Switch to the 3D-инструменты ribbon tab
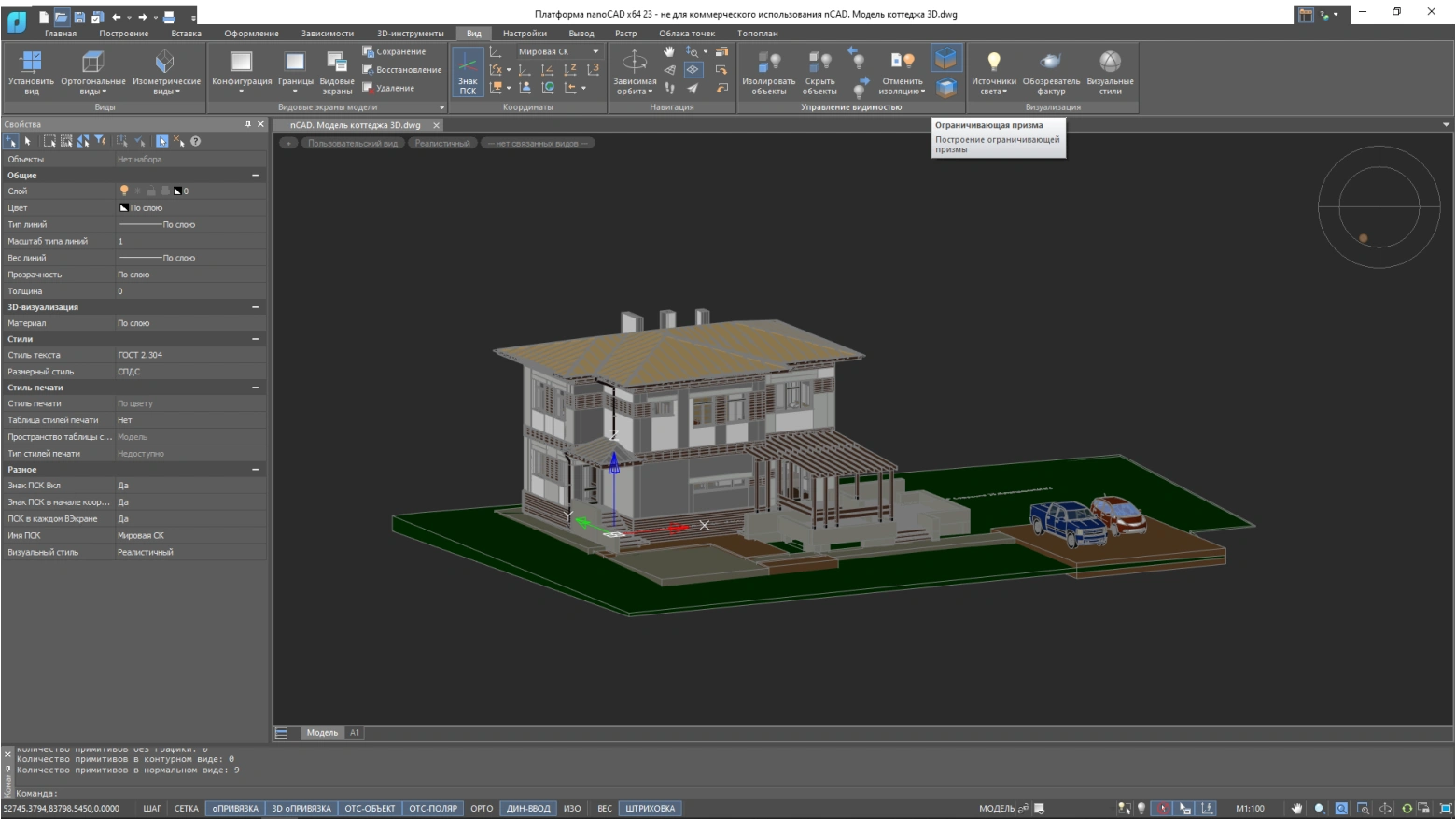This screenshot has height=819, width=1456. 410,34
